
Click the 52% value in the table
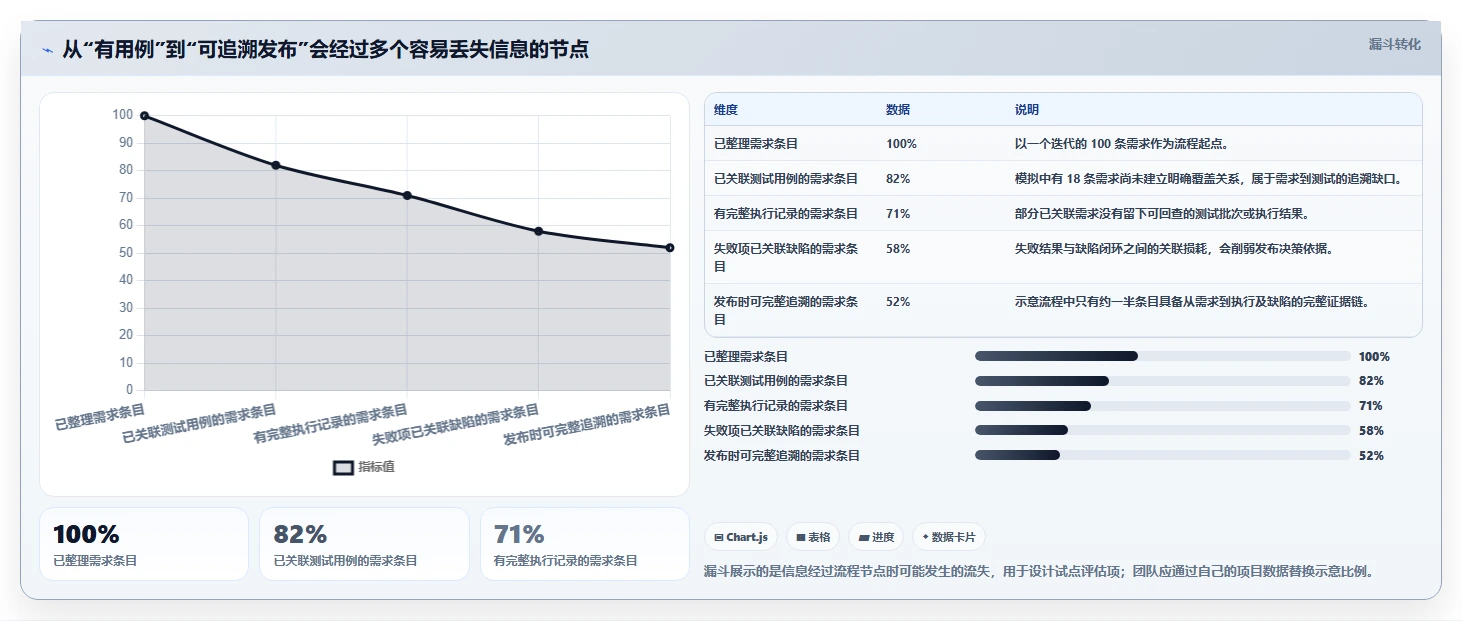(x=898, y=301)
